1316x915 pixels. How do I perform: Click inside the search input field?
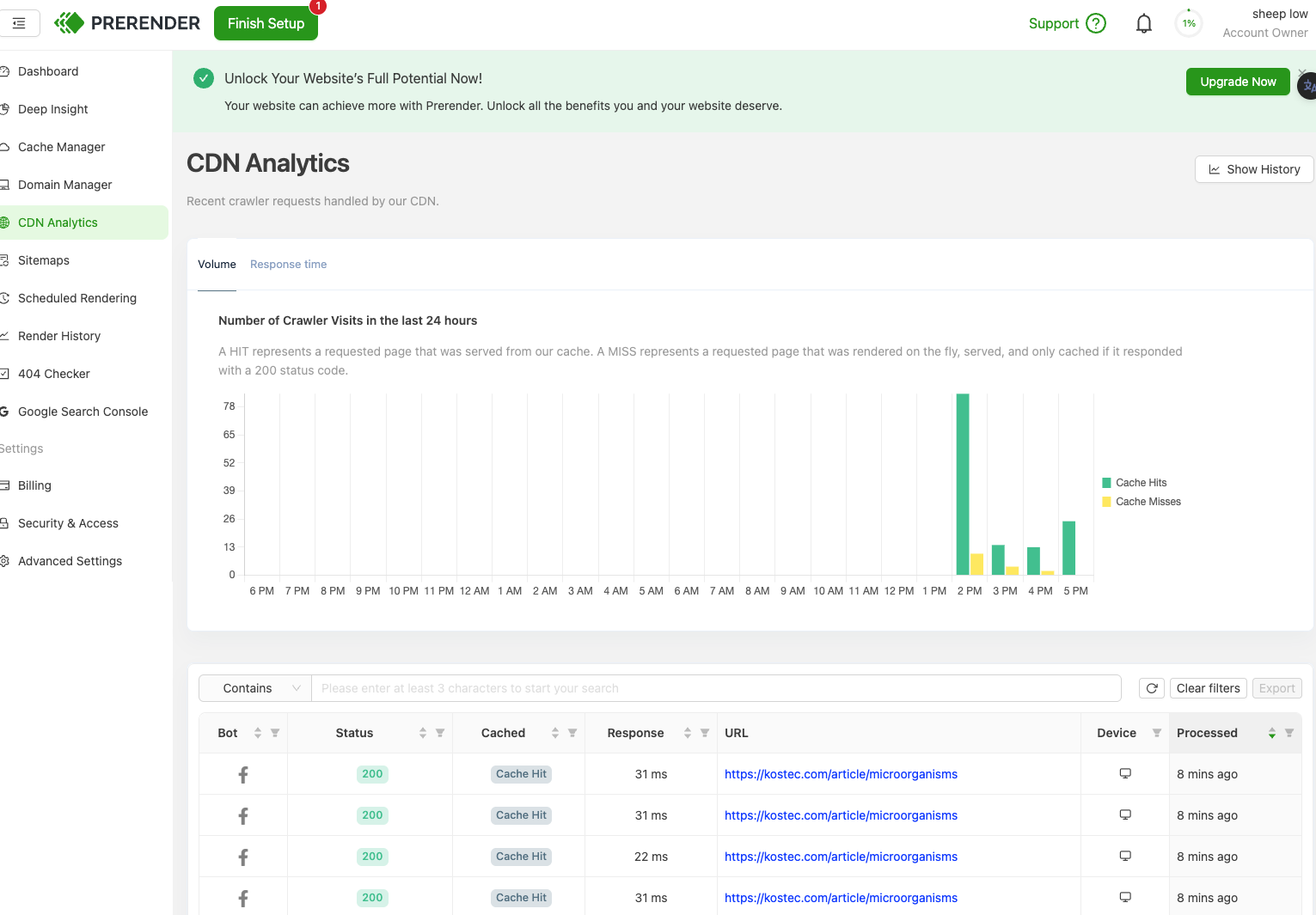tap(602, 688)
